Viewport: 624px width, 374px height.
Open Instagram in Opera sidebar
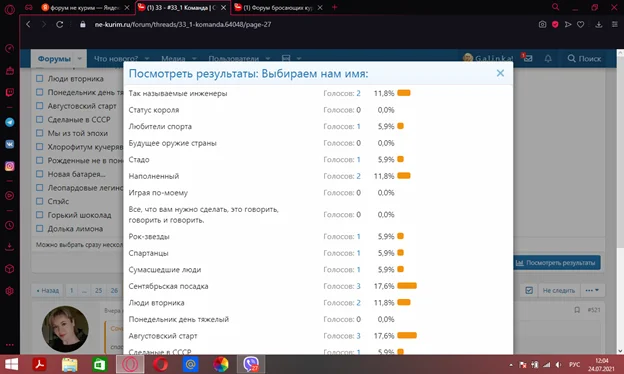click(x=10, y=166)
